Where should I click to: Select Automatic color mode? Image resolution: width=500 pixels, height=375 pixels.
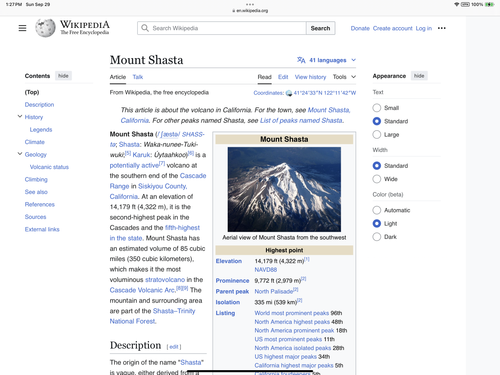[x=377, y=210]
